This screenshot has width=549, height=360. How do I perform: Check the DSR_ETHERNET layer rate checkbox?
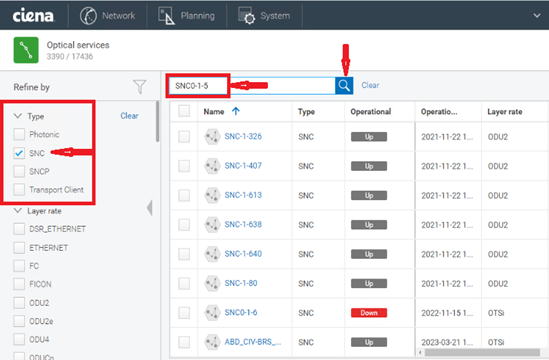[19, 229]
